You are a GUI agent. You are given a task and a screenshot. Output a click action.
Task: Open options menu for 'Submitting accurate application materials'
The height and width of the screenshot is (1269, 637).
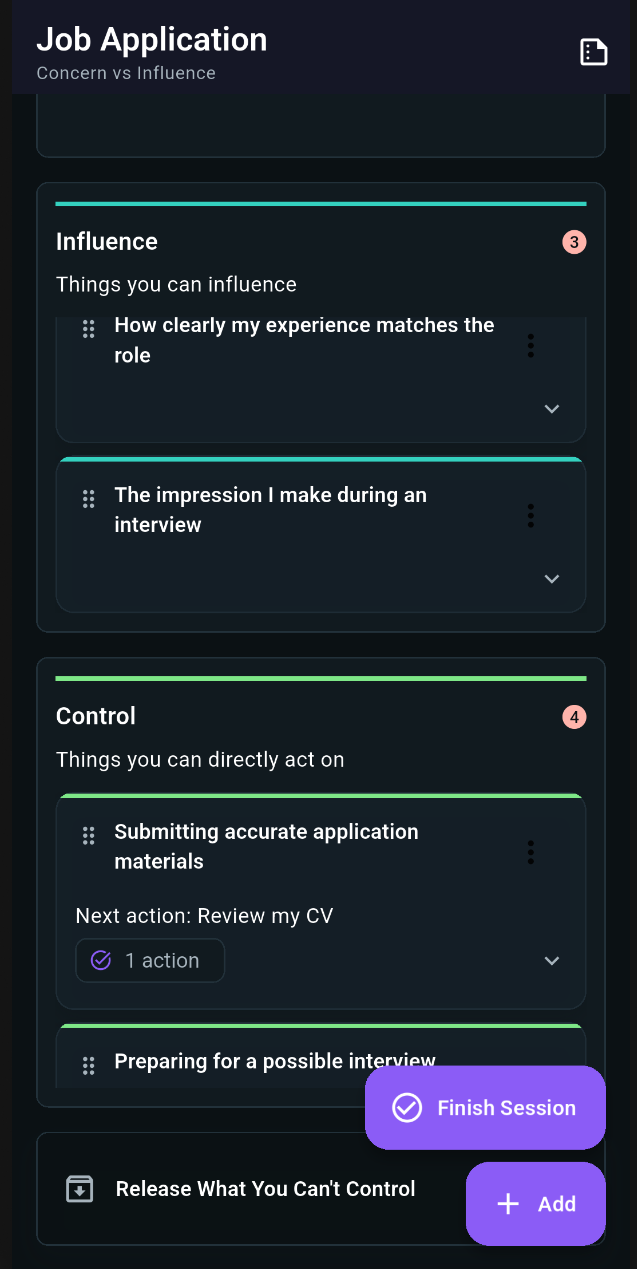(530, 852)
